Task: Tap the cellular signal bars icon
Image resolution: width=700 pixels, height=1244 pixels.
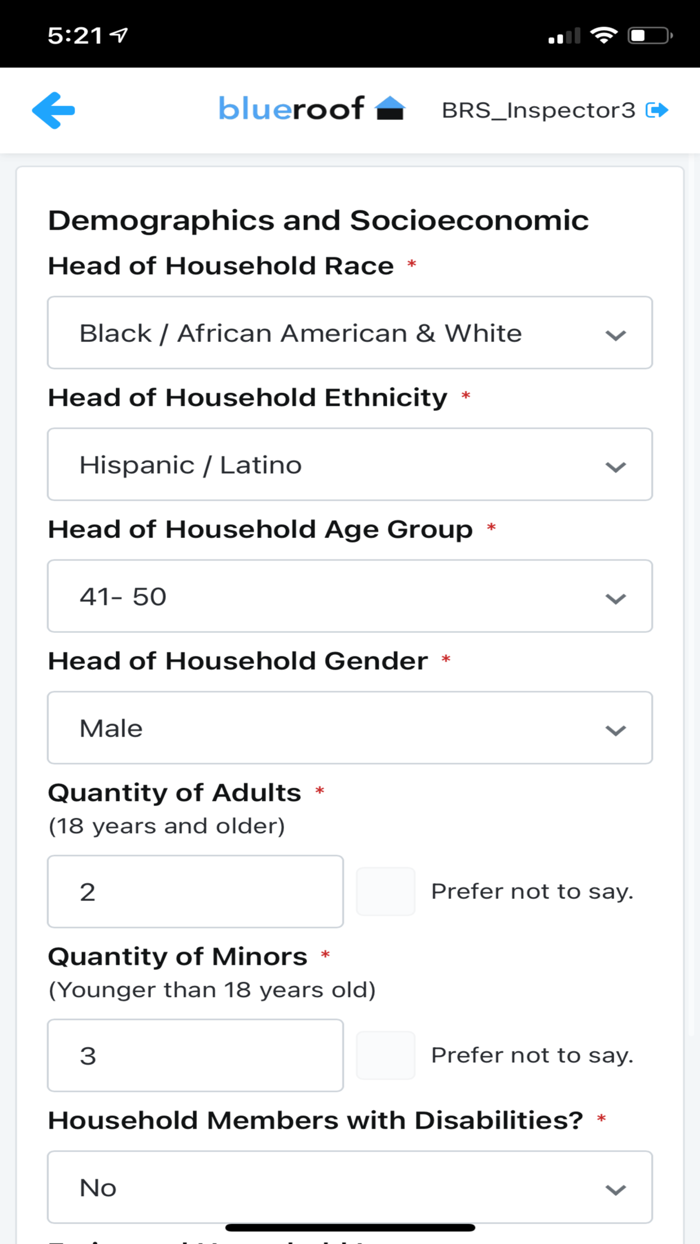Action: tap(564, 37)
